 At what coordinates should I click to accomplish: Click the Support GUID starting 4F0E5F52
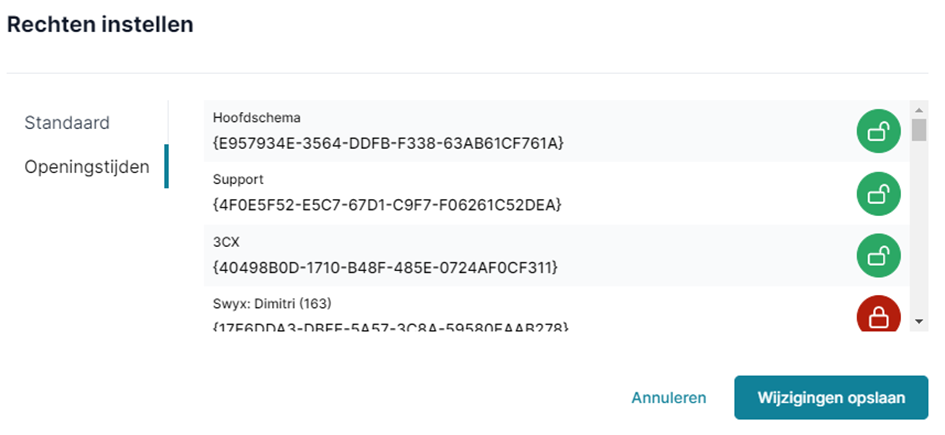(x=387, y=205)
